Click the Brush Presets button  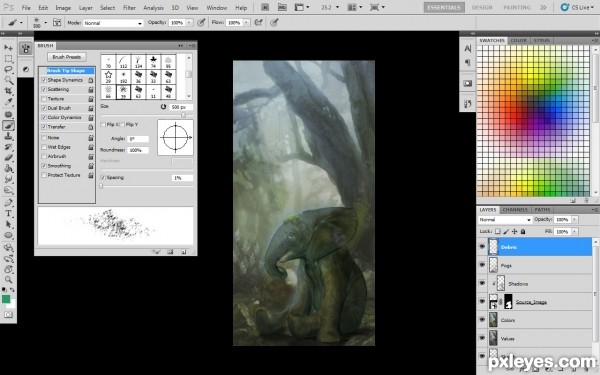67,57
